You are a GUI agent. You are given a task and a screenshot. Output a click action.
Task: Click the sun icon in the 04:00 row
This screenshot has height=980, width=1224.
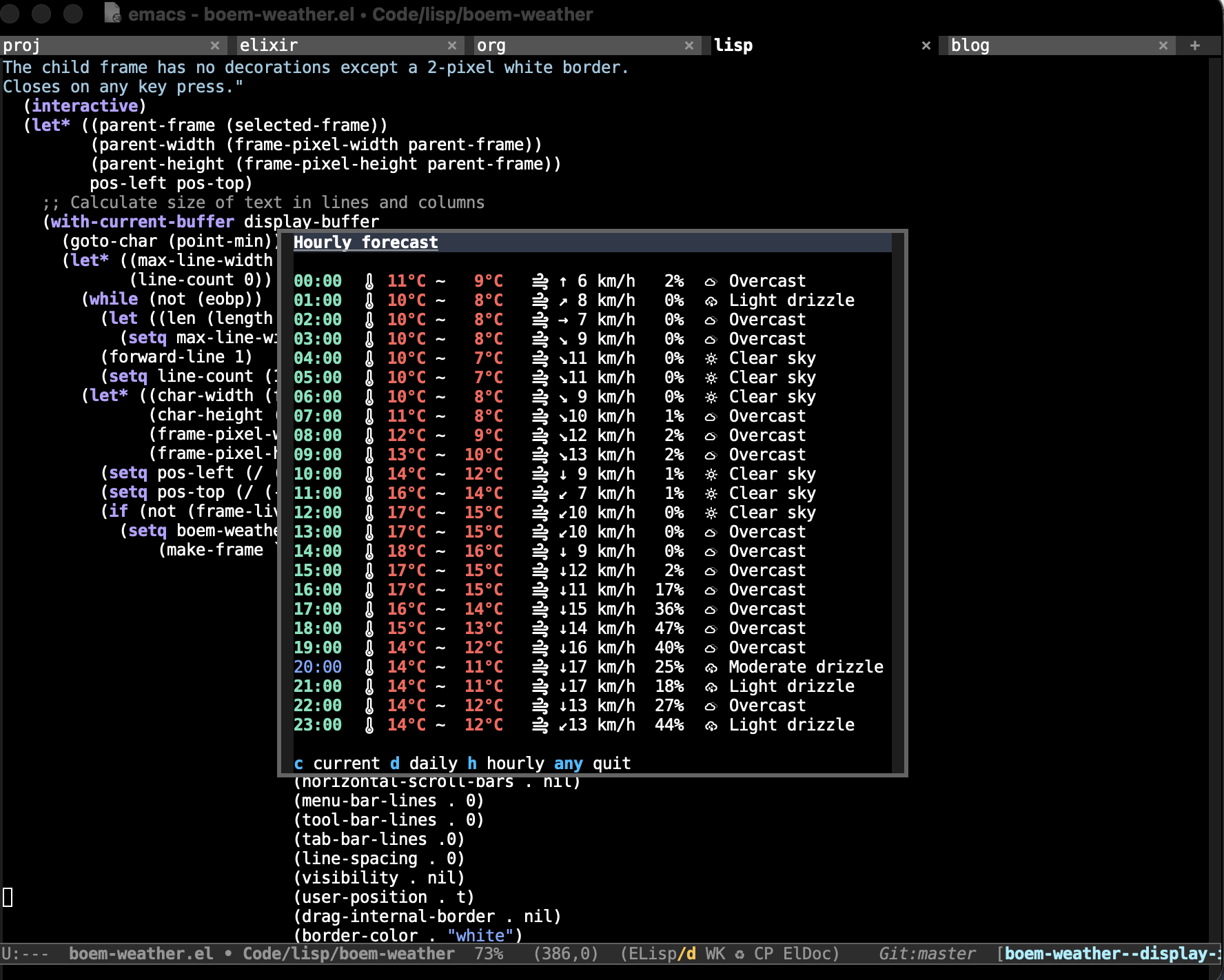click(x=711, y=358)
